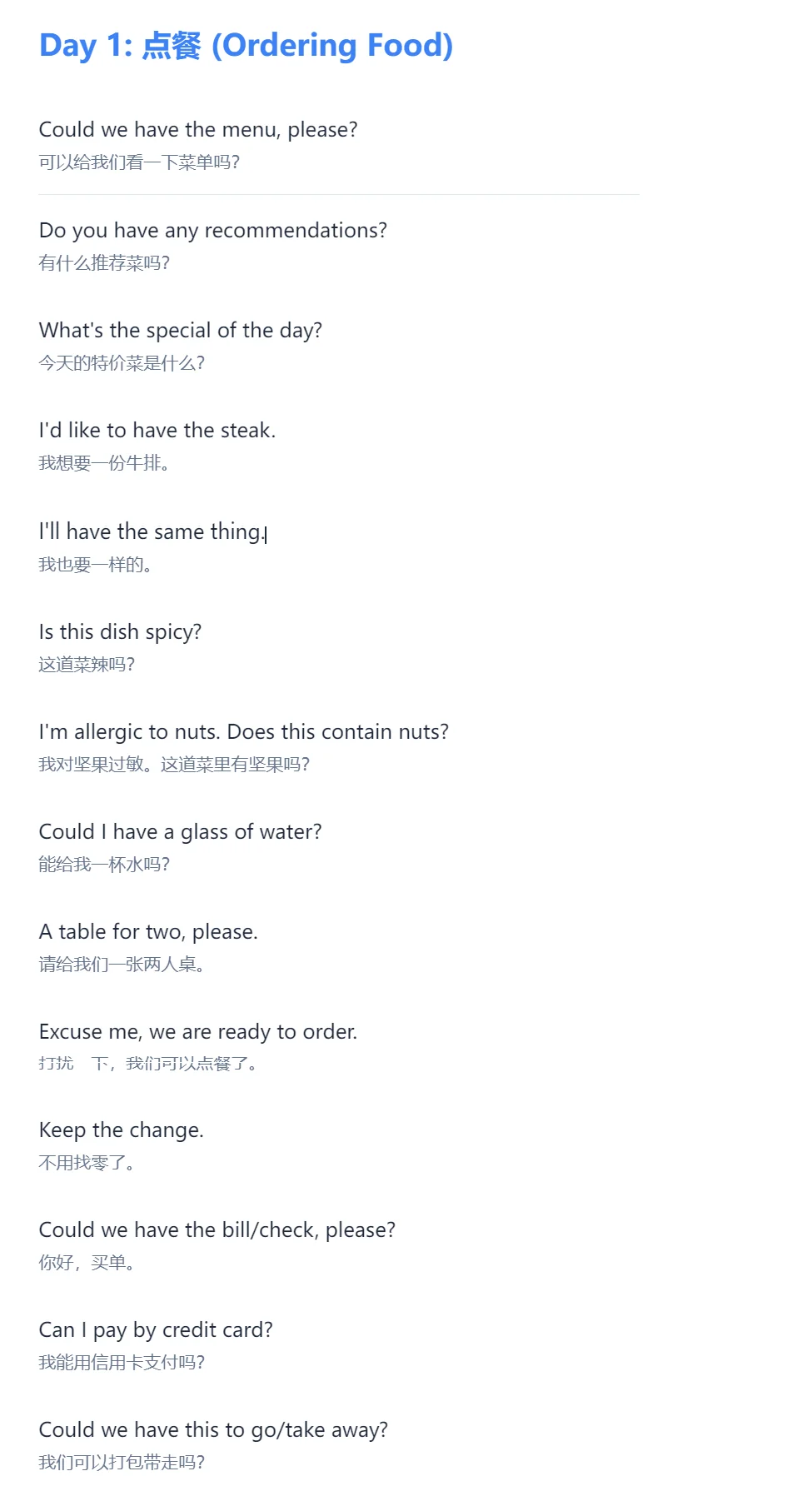
Task: Click Could we have this to go/take away?
Action: tap(214, 1430)
